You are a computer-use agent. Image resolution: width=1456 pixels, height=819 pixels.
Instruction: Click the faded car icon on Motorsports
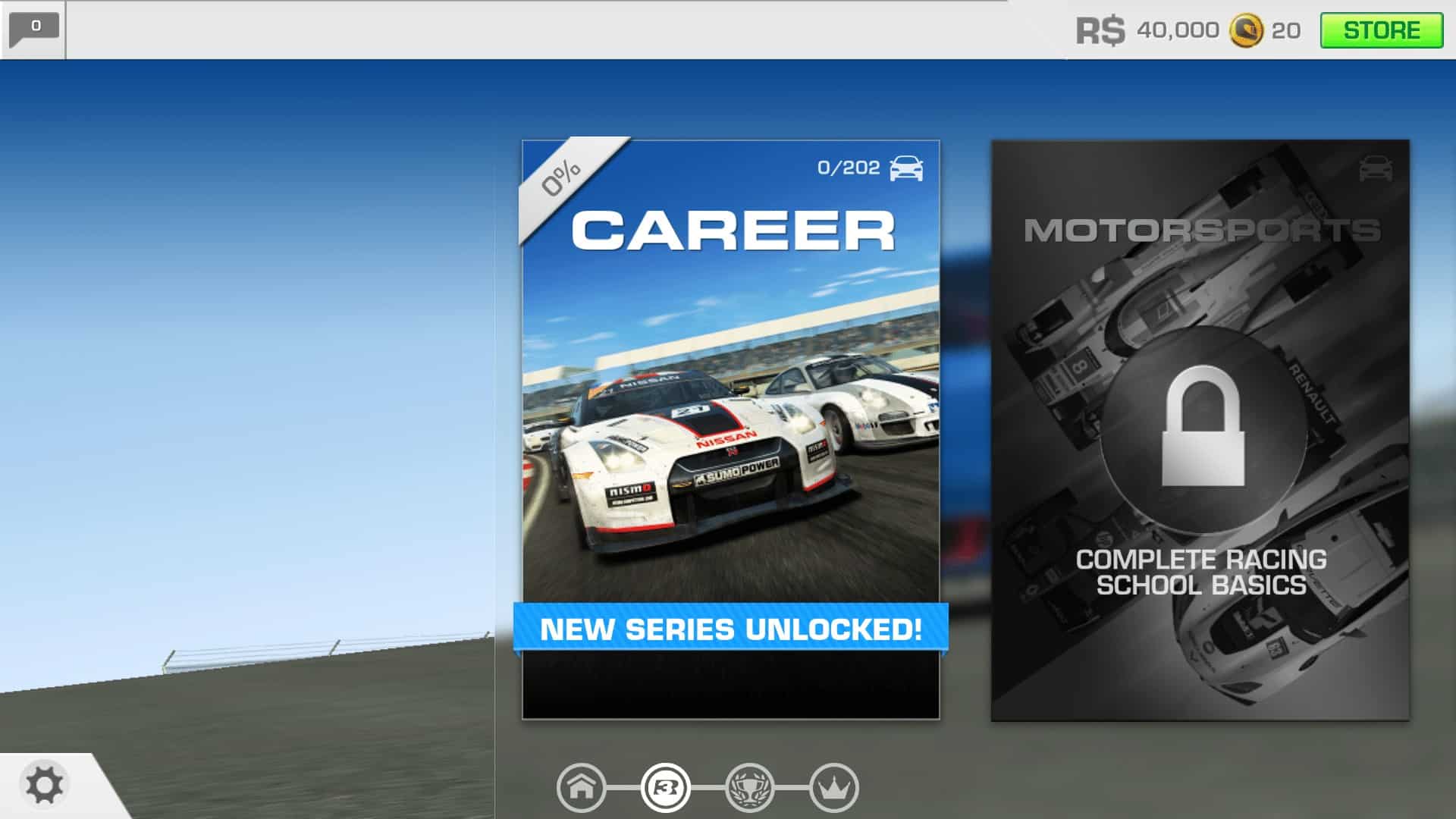[1376, 168]
